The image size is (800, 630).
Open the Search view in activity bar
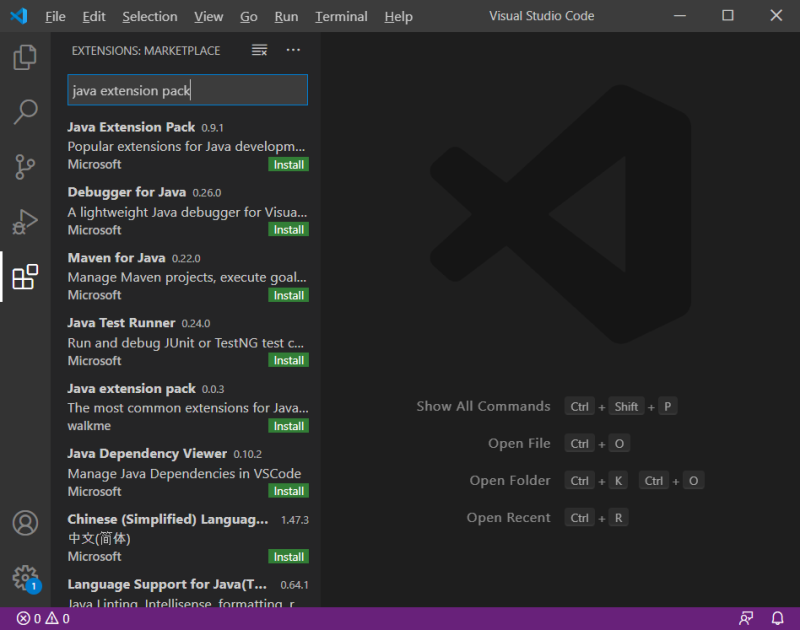coord(25,112)
